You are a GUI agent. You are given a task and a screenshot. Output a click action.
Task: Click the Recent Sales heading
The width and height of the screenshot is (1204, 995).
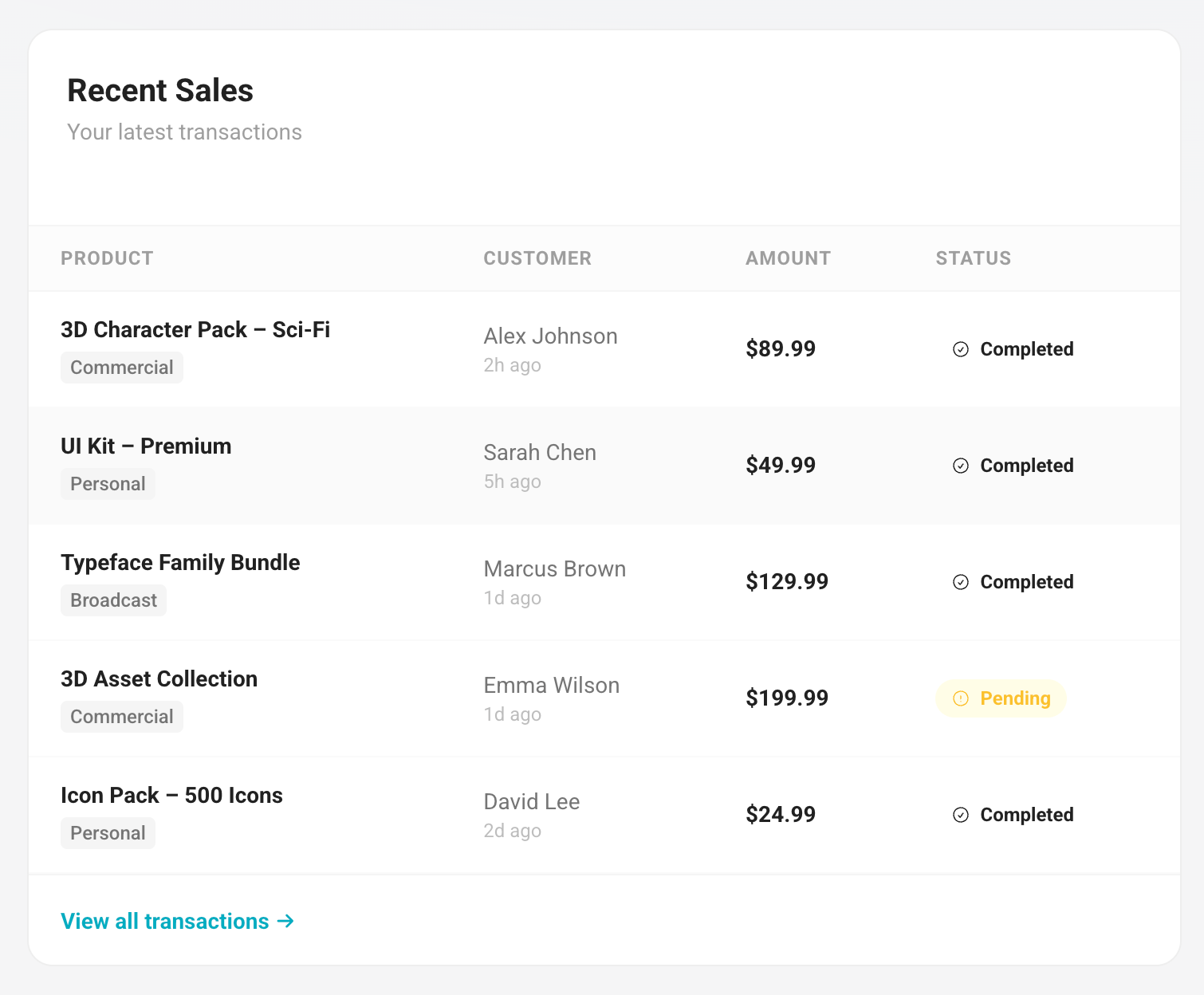pos(160,90)
